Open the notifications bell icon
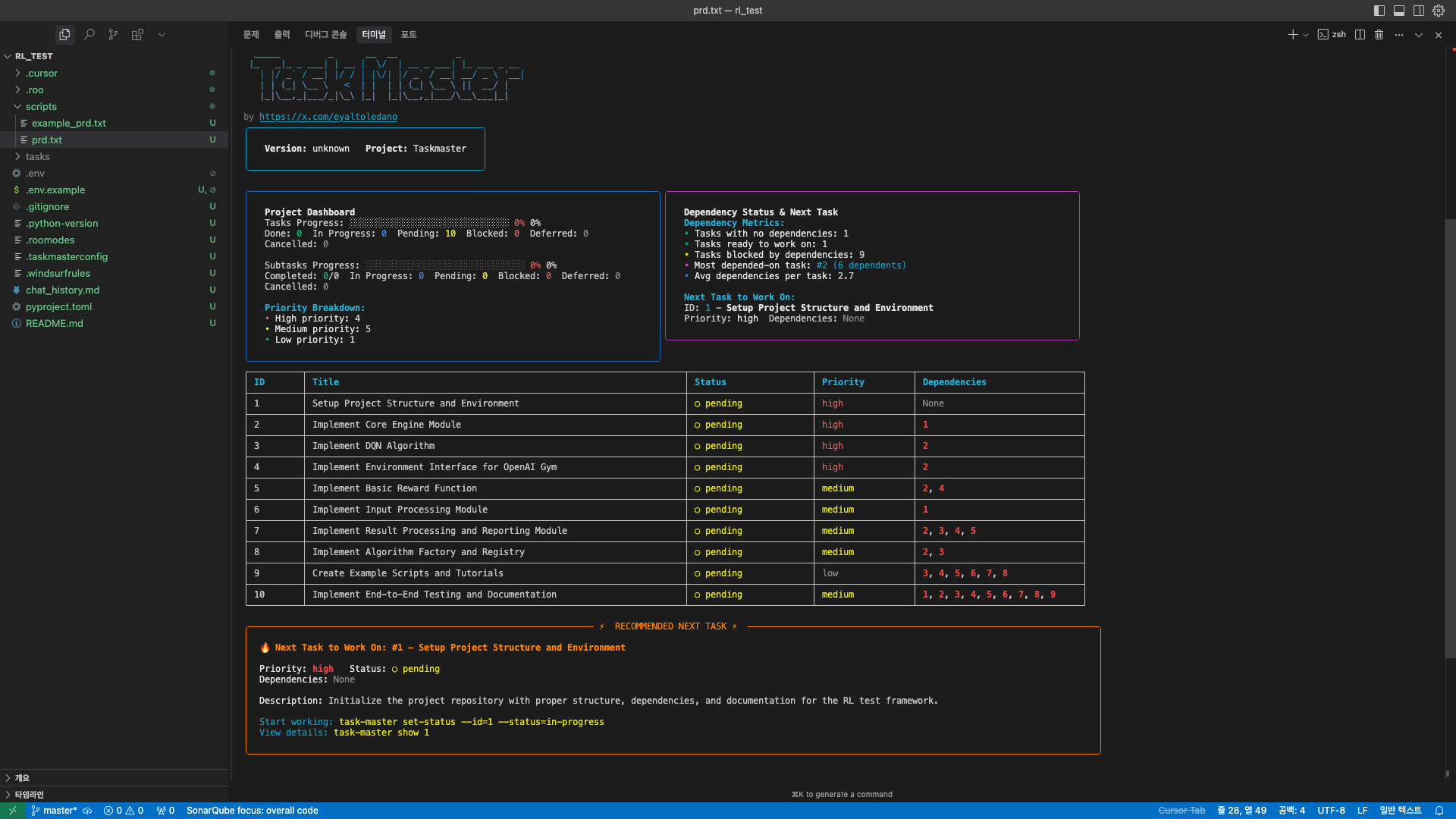1456x819 pixels. 1439,811
